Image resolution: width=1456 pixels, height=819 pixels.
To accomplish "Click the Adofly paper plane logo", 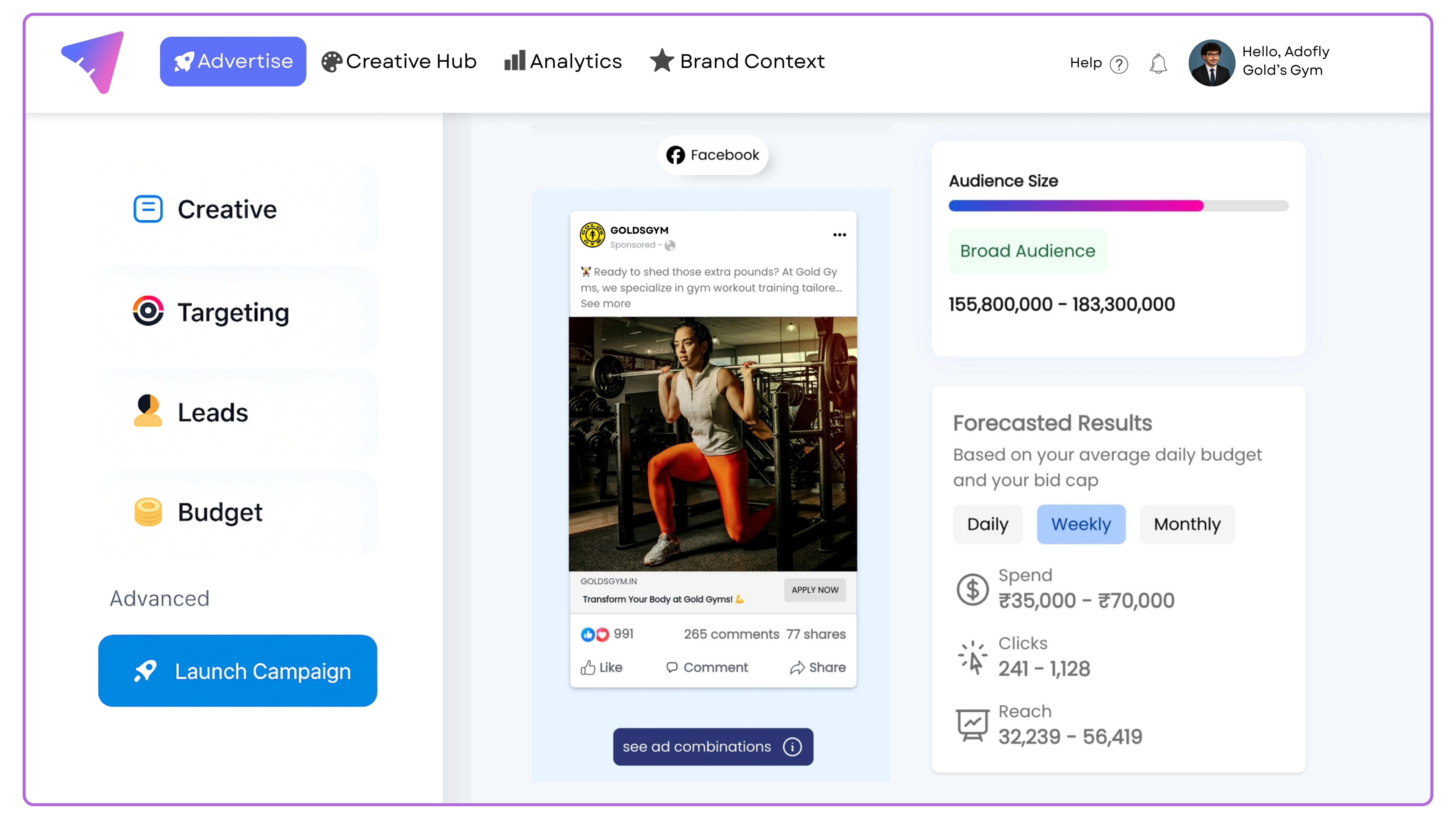I will pos(93,62).
